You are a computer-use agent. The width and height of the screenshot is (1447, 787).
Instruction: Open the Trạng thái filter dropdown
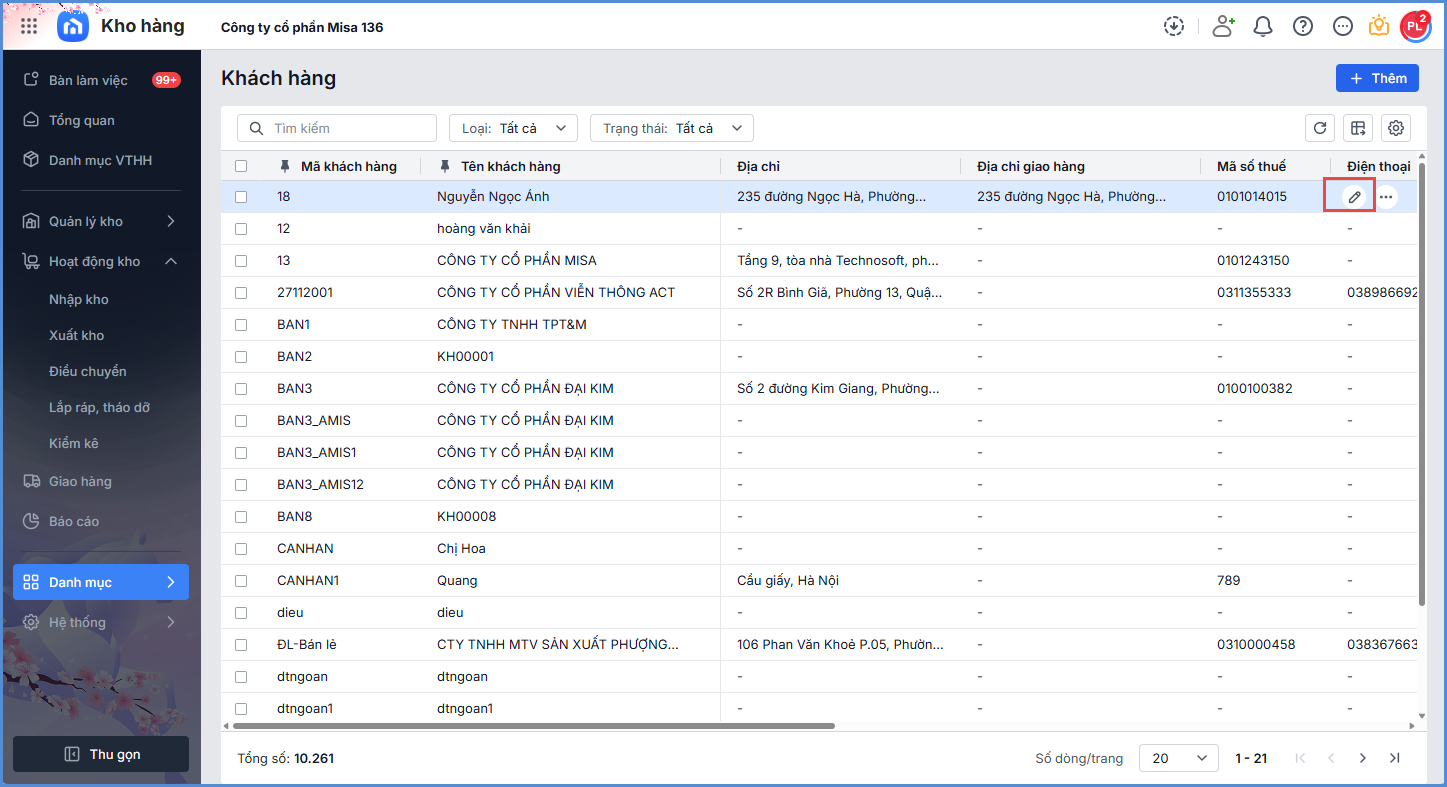(x=671, y=128)
